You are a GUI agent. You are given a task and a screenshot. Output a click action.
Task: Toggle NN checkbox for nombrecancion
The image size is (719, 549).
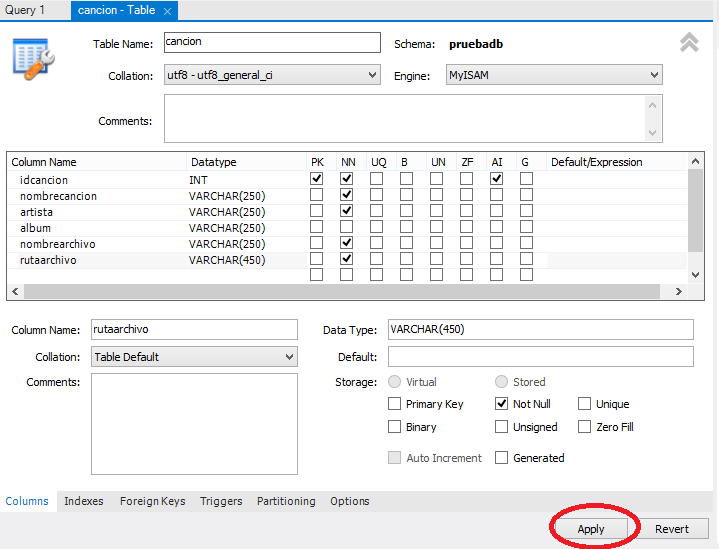pyautogui.click(x=347, y=194)
